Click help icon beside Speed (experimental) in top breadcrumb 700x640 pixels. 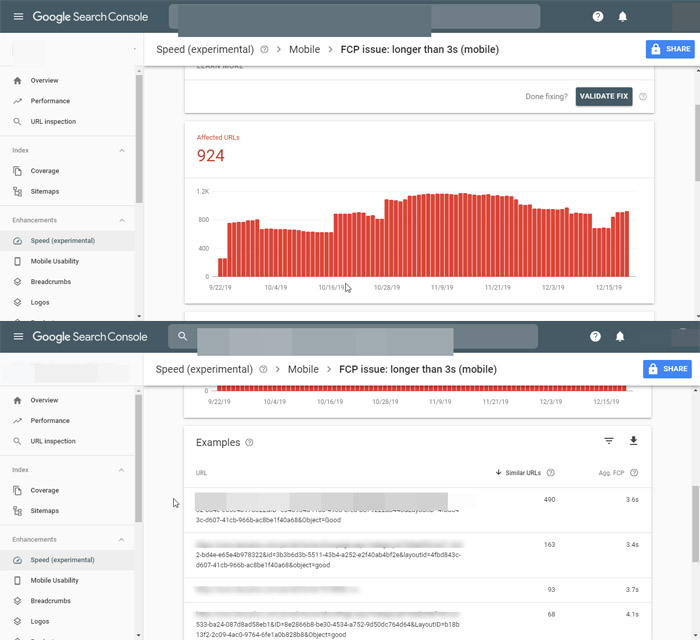[x=264, y=50]
